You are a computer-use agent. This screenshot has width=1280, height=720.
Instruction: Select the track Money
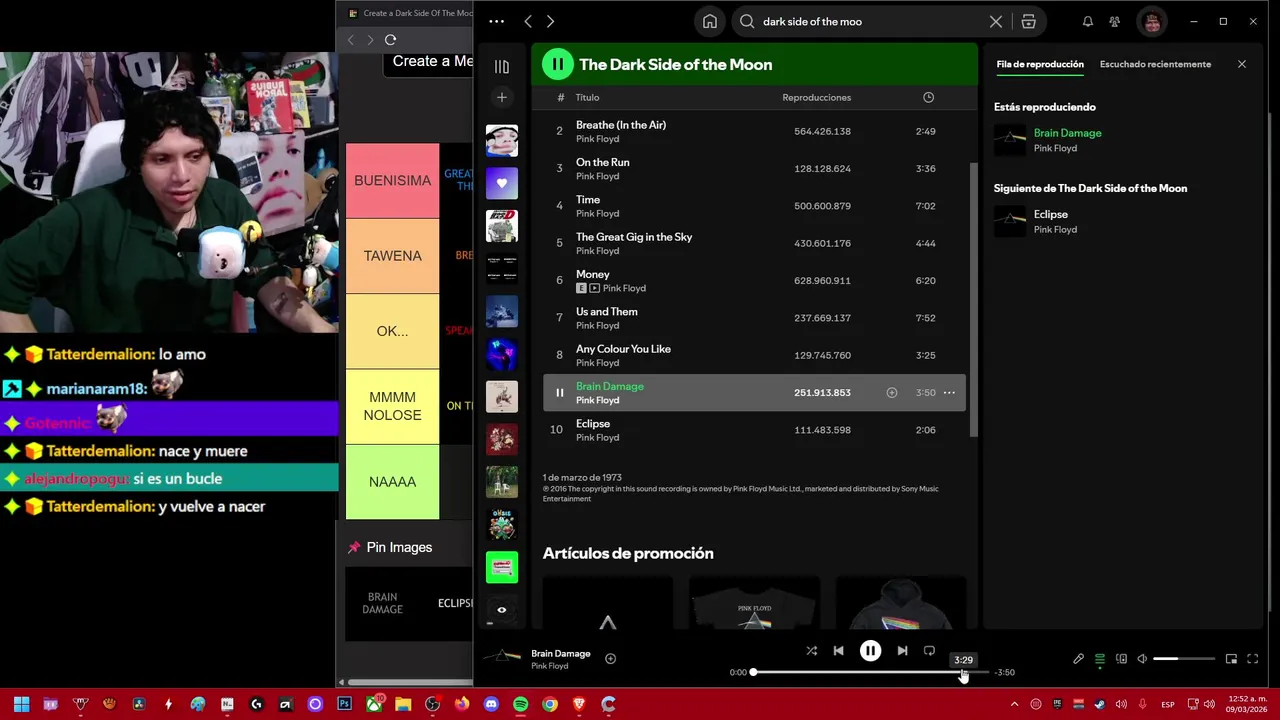[755, 280]
